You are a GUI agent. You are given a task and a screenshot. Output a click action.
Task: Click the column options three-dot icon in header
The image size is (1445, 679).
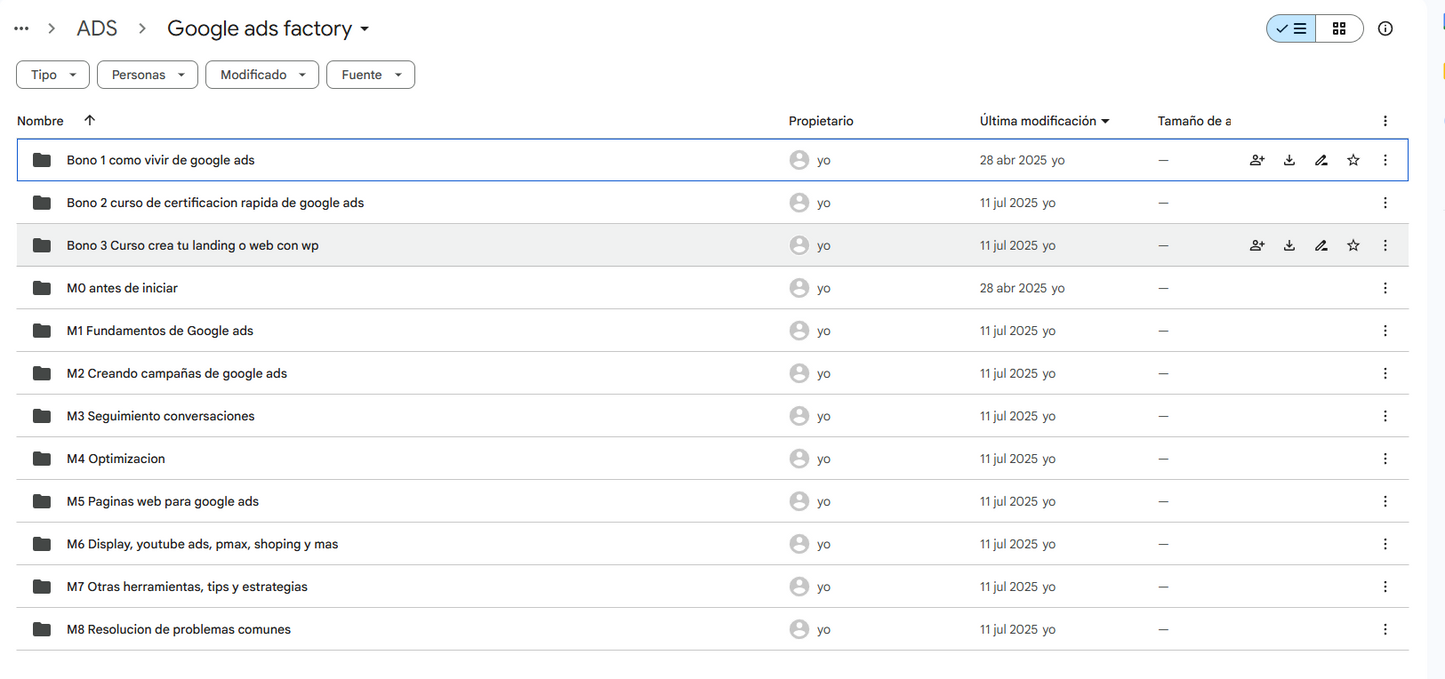pos(1385,121)
